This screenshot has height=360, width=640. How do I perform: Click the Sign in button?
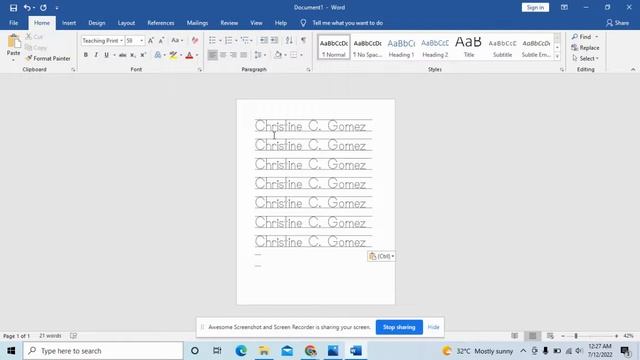(535, 7)
